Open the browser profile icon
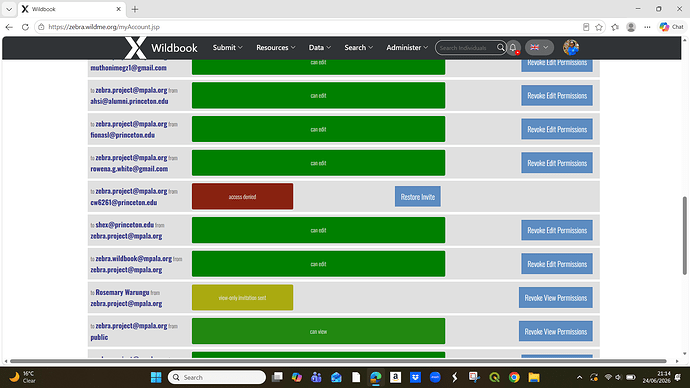Image resolution: width=690 pixels, height=388 pixels. click(631, 27)
